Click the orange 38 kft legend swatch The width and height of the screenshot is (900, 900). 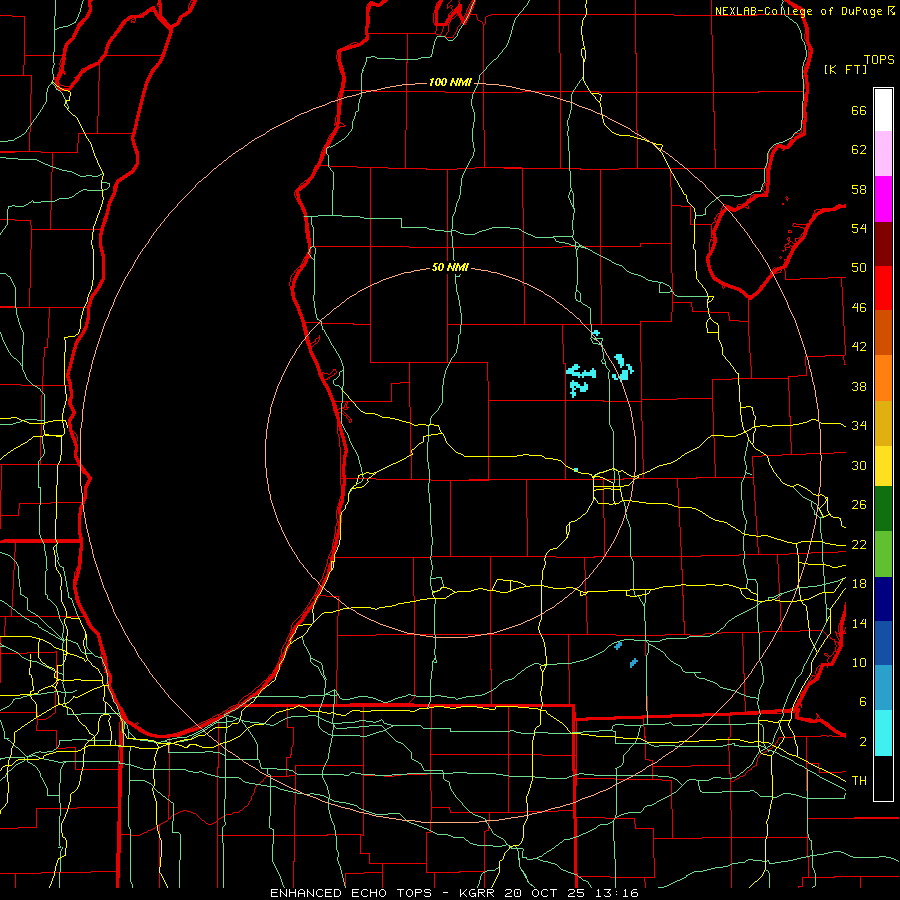(883, 378)
